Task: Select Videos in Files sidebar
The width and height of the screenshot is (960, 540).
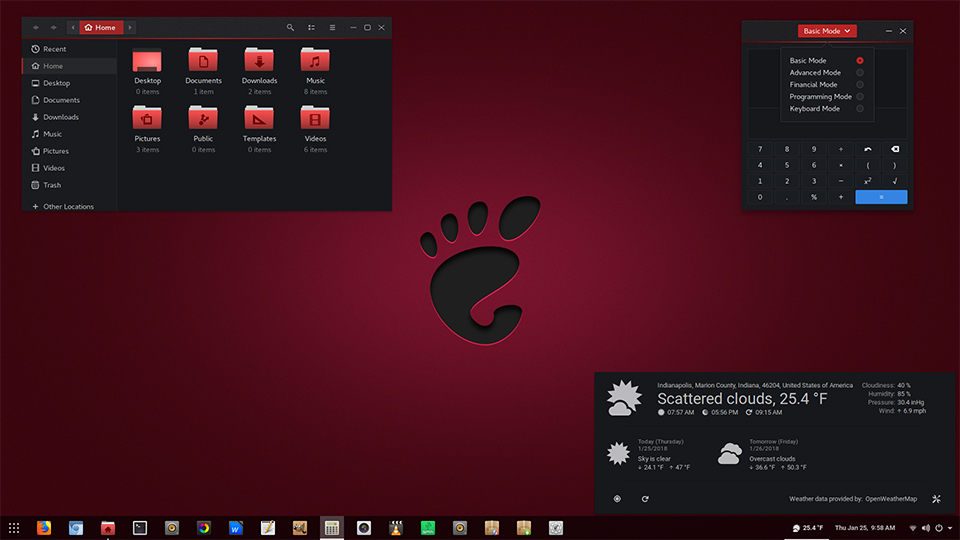Action: click(x=69, y=168)
